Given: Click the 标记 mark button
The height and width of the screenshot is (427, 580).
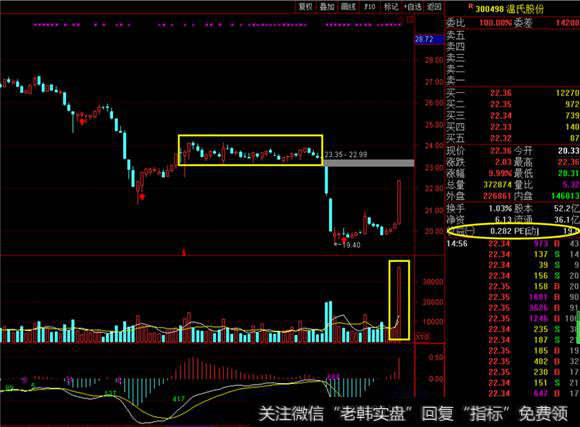Looking at the screenshot, I should [x=391, y=6].
